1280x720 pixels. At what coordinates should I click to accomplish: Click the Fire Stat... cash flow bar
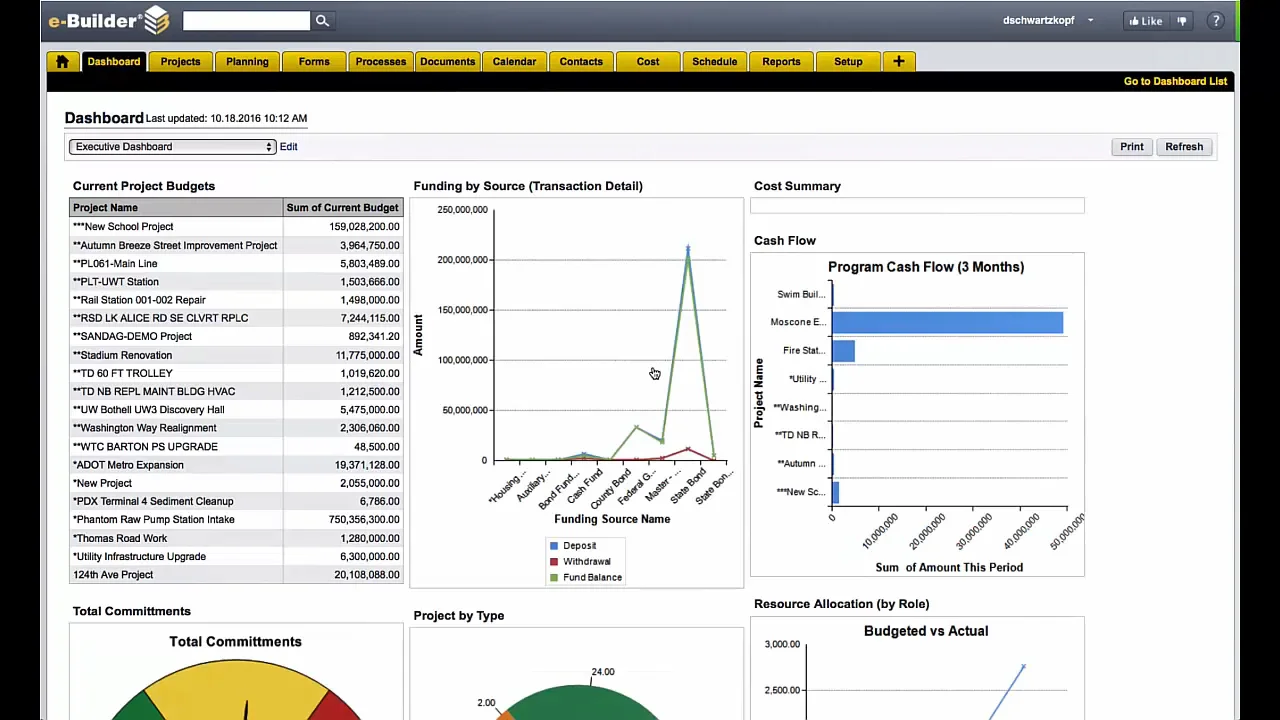843,351
